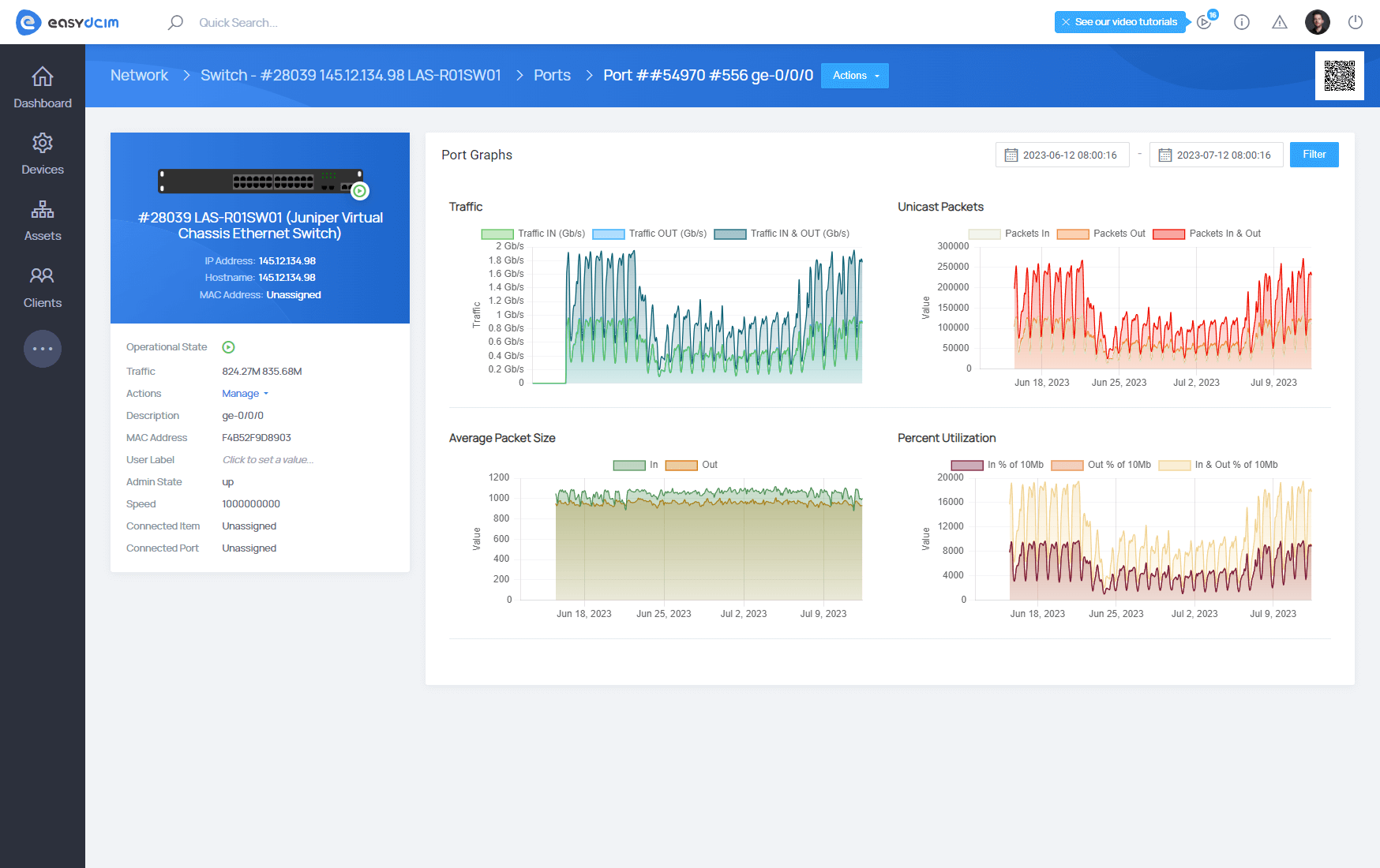Image resolution: width=1380 pixels, height=868 pixels.
Task: Toggle the In legend of Average Packet Size
Action: [x=636, y=465]
